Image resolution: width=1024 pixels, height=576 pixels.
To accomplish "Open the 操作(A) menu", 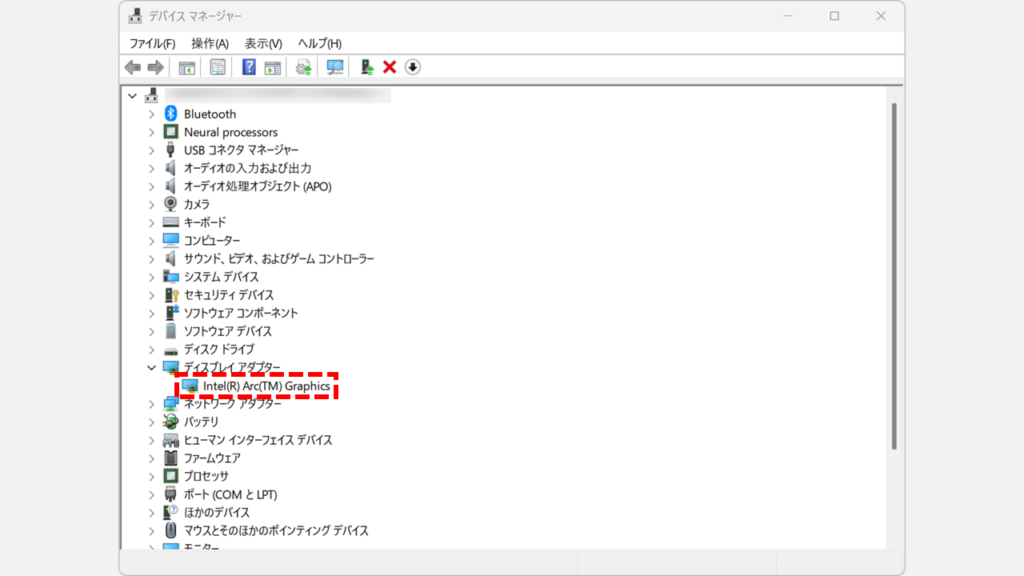I will pyautogui.click(x=210, y=44).
